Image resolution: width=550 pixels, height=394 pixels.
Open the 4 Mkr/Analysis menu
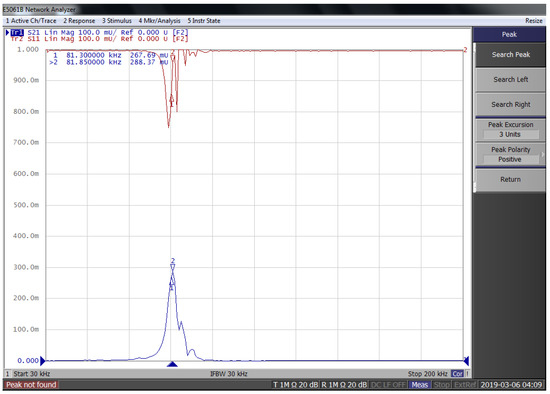(159, 21)
